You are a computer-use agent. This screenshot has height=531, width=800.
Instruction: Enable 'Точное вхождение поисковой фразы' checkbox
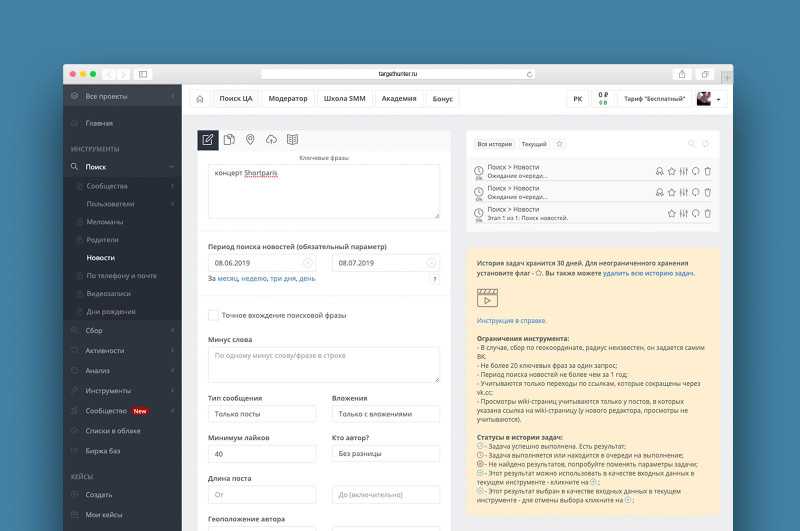(213, 315)
